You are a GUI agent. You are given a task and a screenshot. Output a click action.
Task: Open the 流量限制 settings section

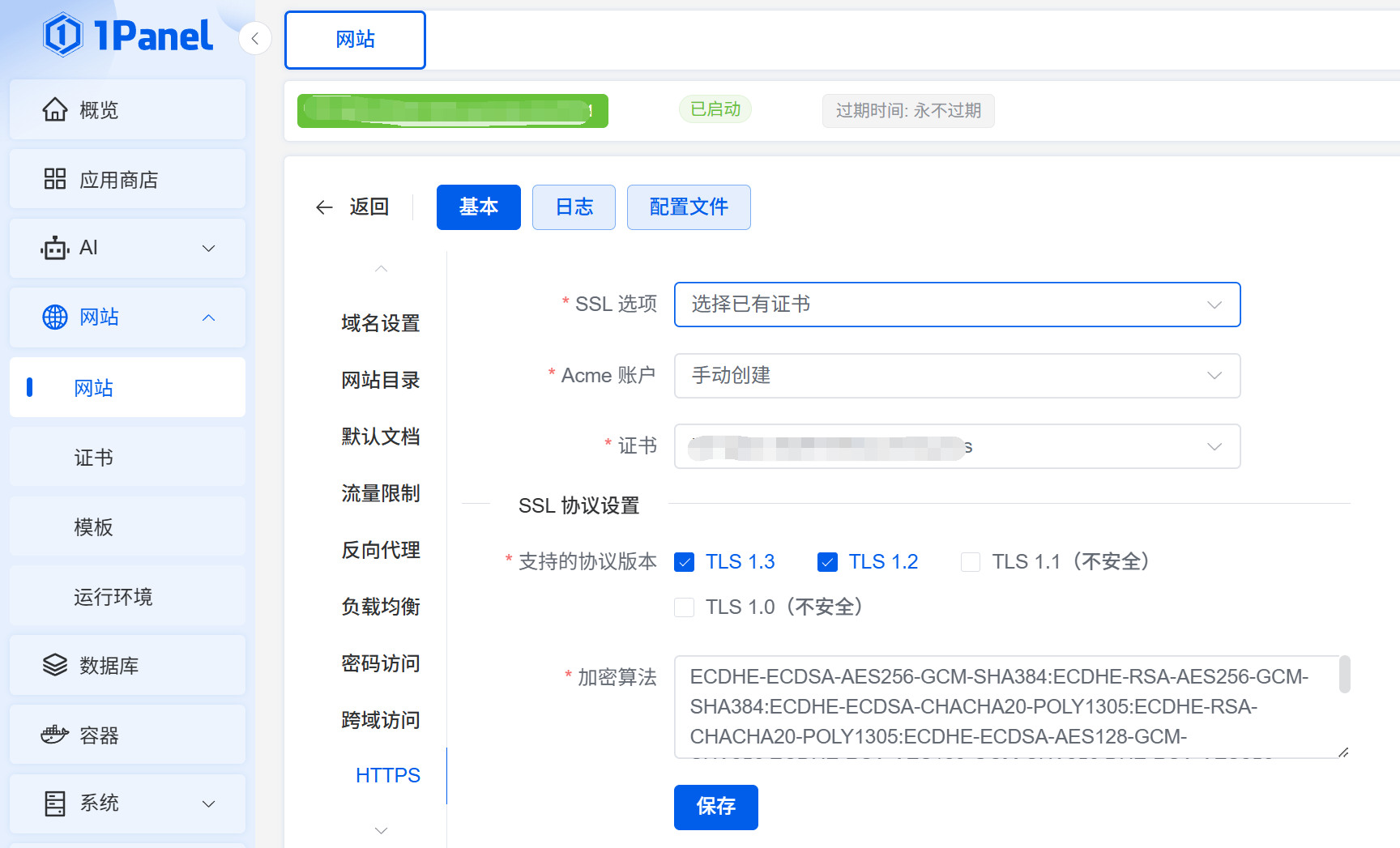pyautogui.click(x=380, y=494)
